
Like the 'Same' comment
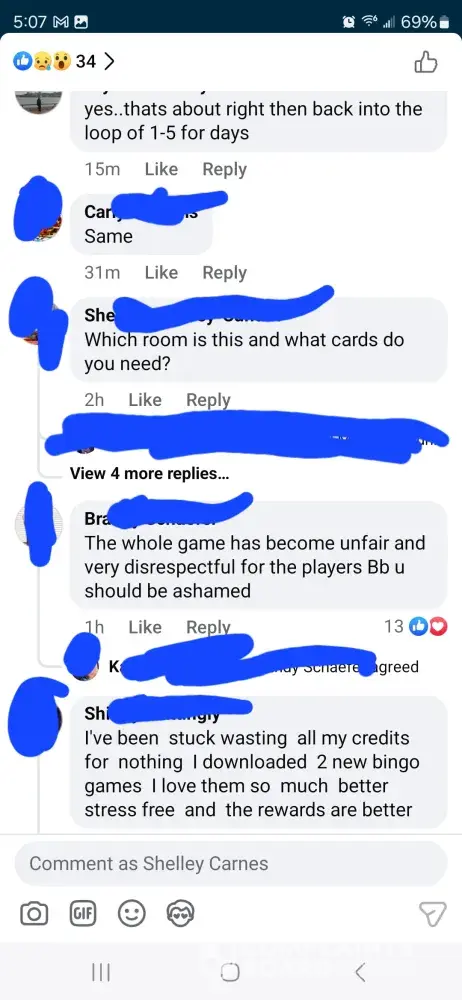[x=161, y=272]
